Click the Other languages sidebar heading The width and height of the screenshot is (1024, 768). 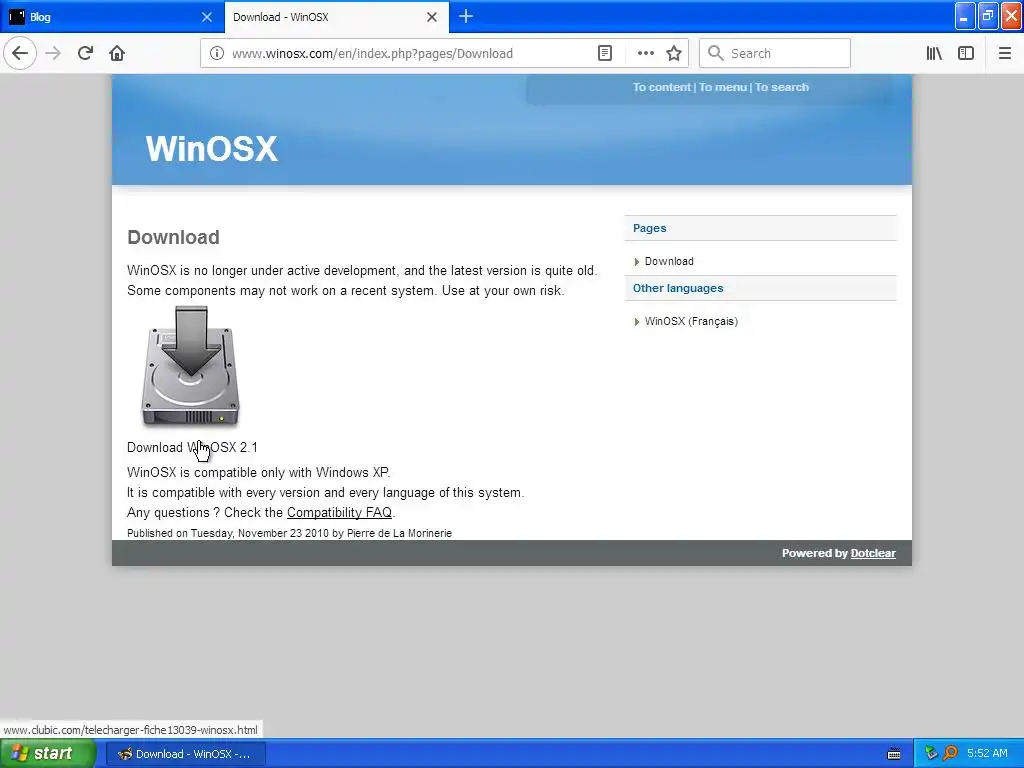(678, 288)
